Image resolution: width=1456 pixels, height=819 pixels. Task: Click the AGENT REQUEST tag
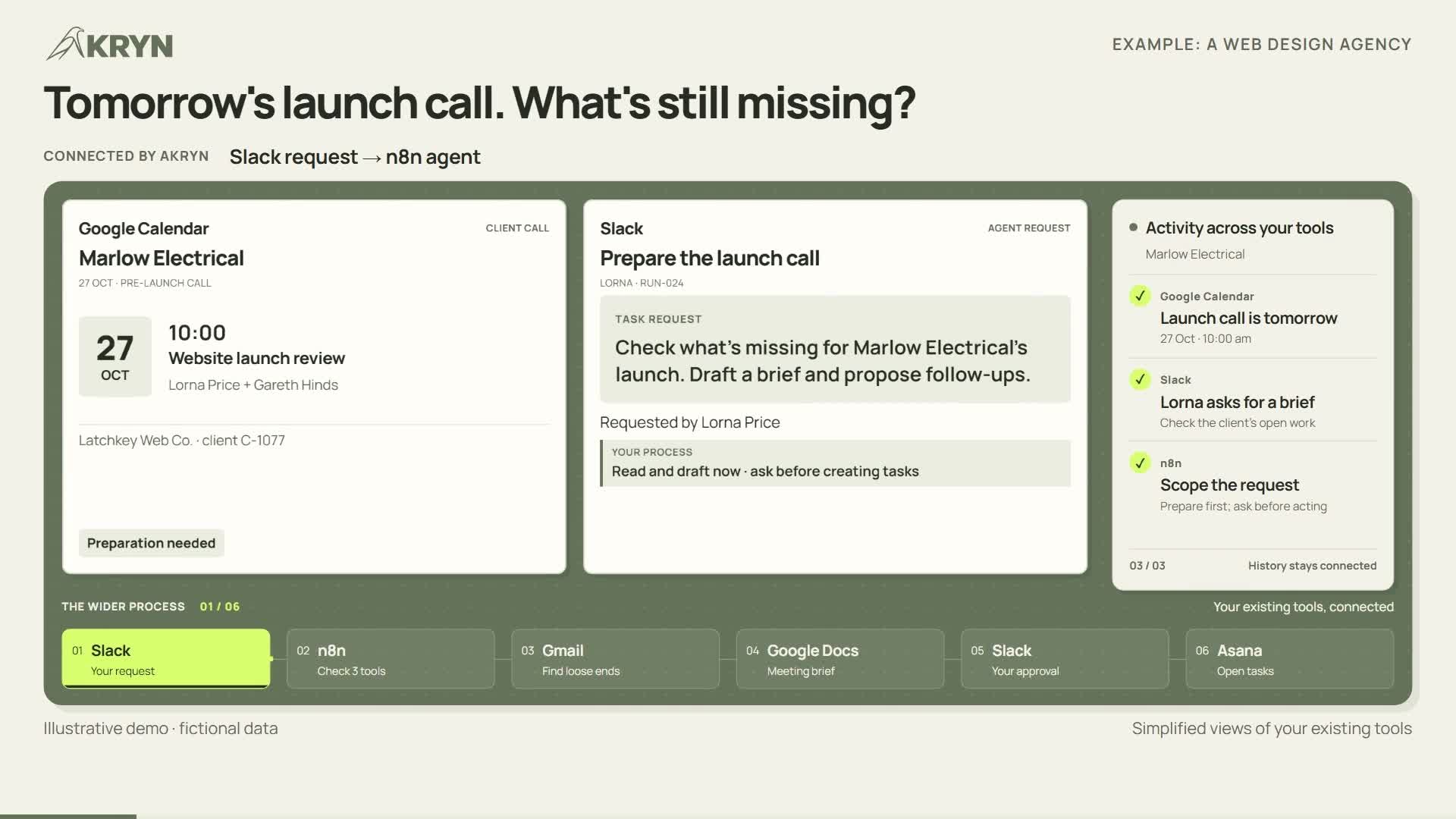pyautogui.click(x=1029, y=228)
